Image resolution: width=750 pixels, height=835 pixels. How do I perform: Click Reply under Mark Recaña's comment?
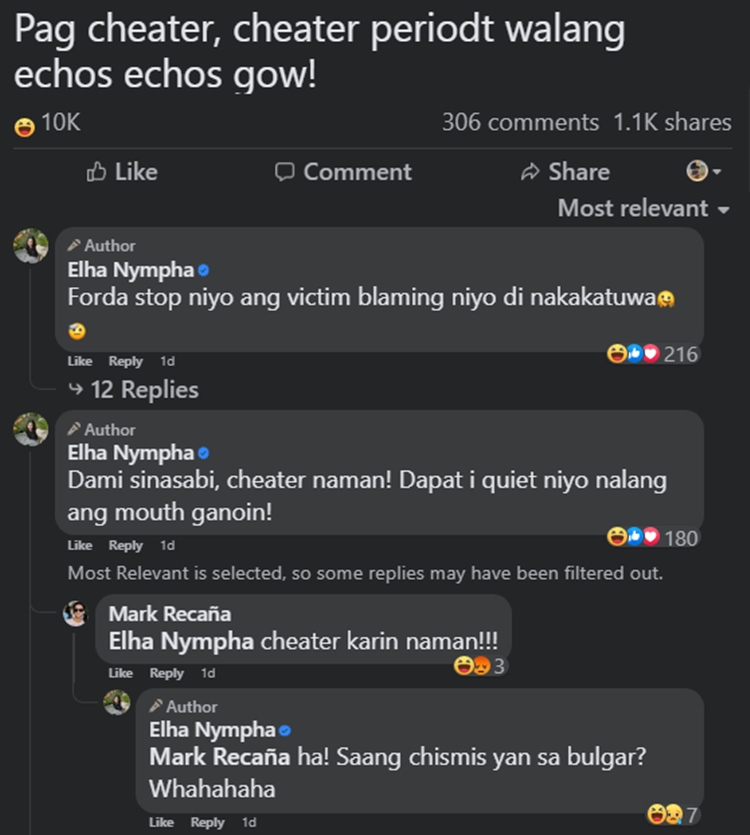[x=167, y=673]
